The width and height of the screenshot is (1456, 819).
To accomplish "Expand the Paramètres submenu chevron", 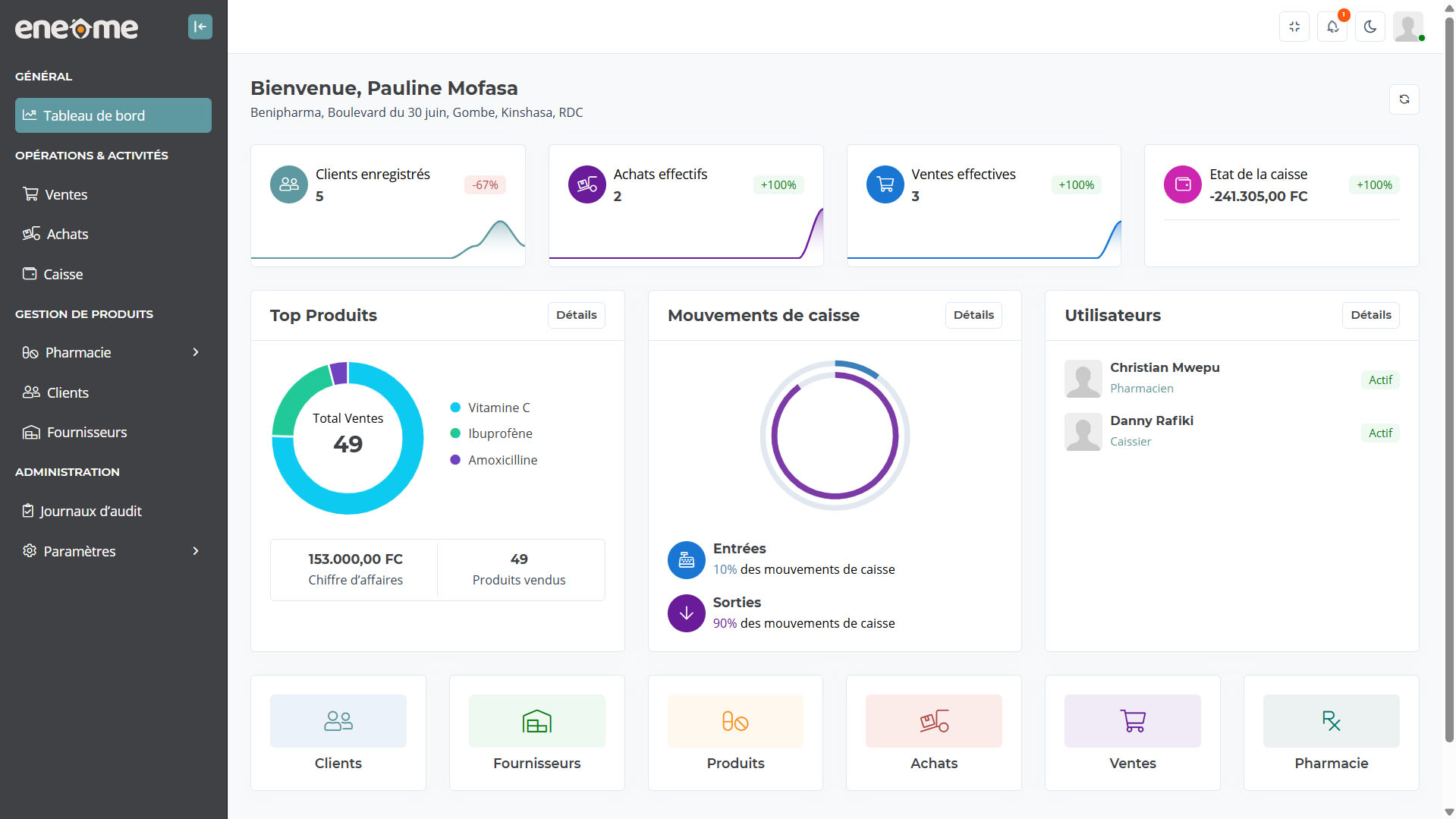I will [x=196, y=551].
